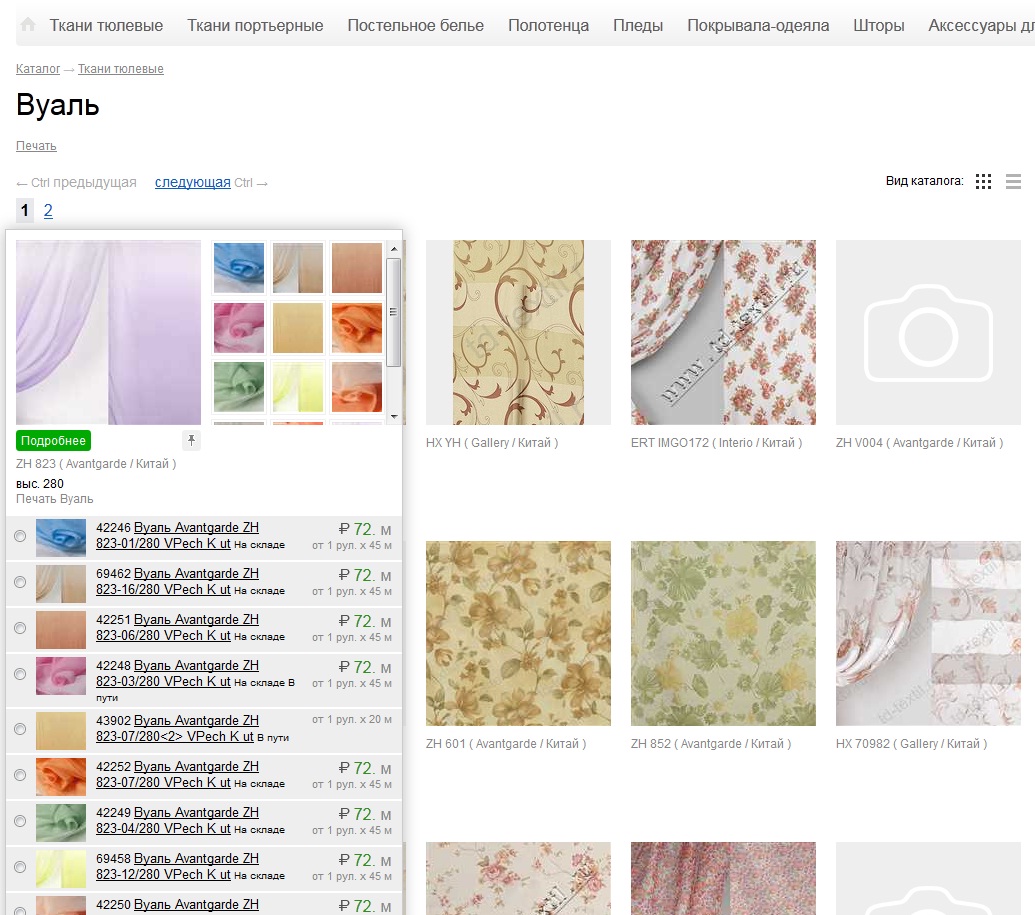Click the HX YH ( Gallery / Китай ) caption
This screenshot has width=1035, height=915.
pyautogui.click(x=492, y=442)
